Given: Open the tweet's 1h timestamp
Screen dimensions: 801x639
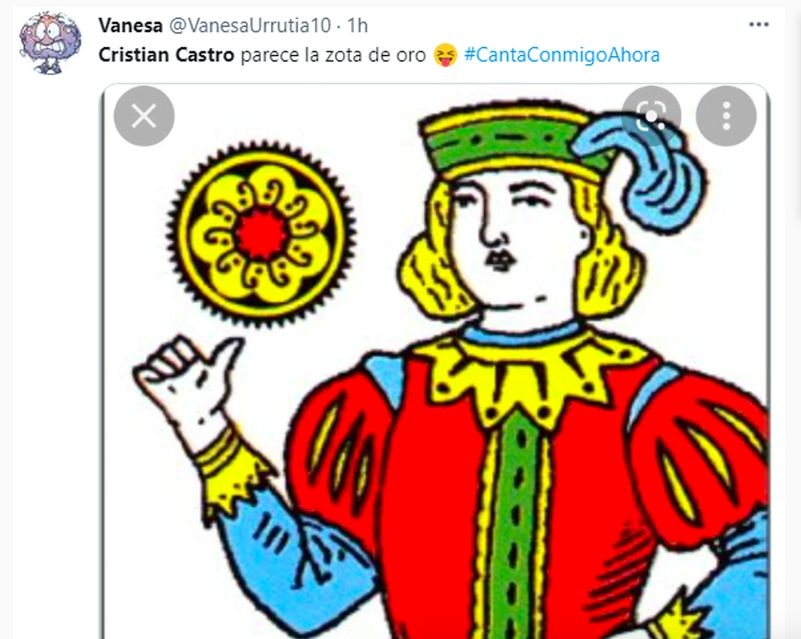Looking at the screenshot, I should 358,25.
